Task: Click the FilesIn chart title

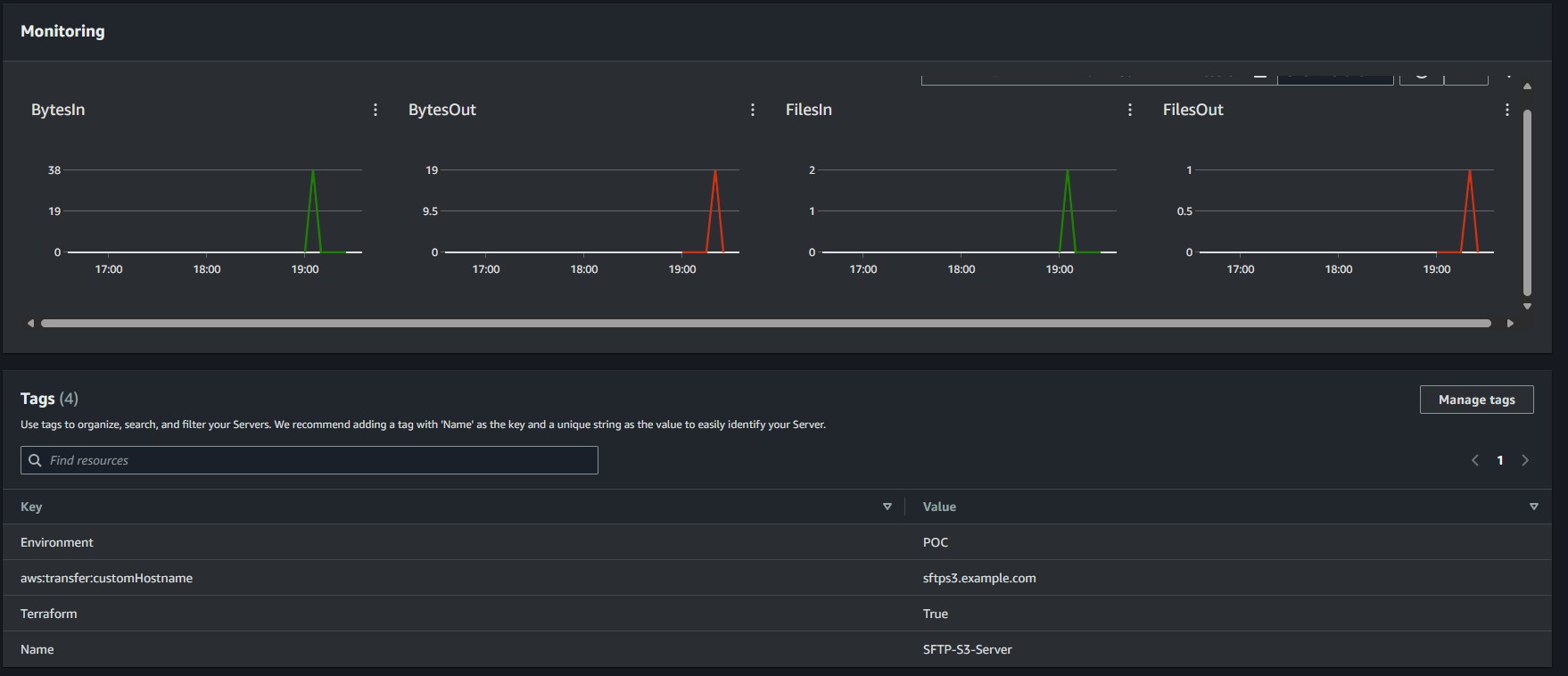Action: coord(809,110)
